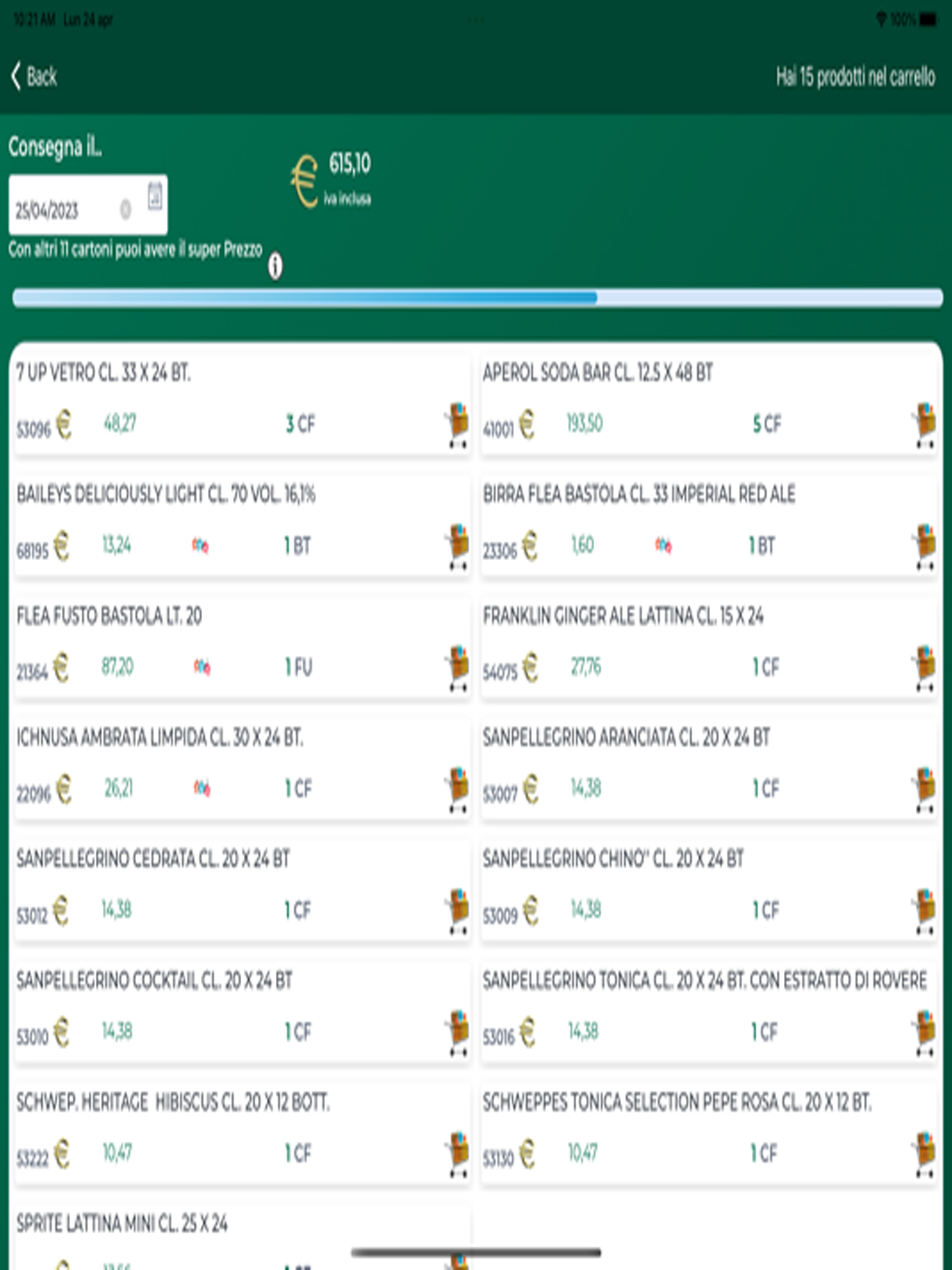Click promo tag icon on ICHNUSA row

point(202,788)
